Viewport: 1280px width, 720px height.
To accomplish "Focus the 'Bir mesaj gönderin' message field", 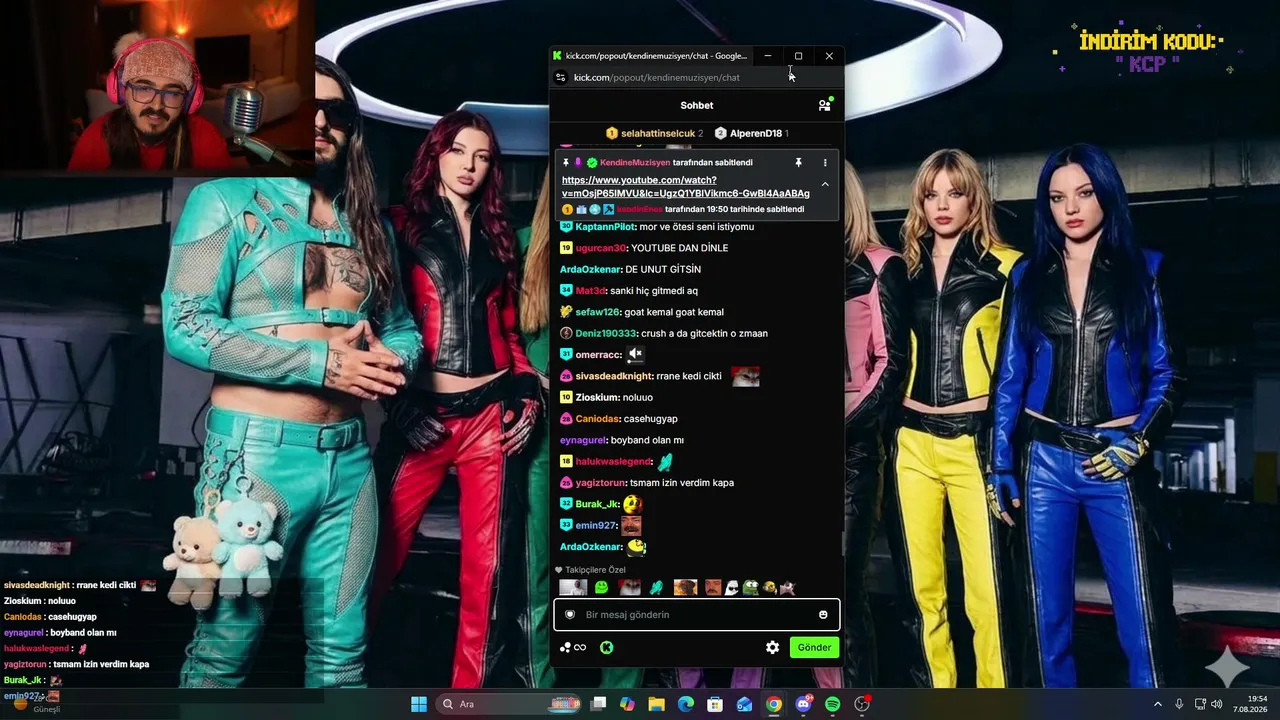I will (697, 615).
